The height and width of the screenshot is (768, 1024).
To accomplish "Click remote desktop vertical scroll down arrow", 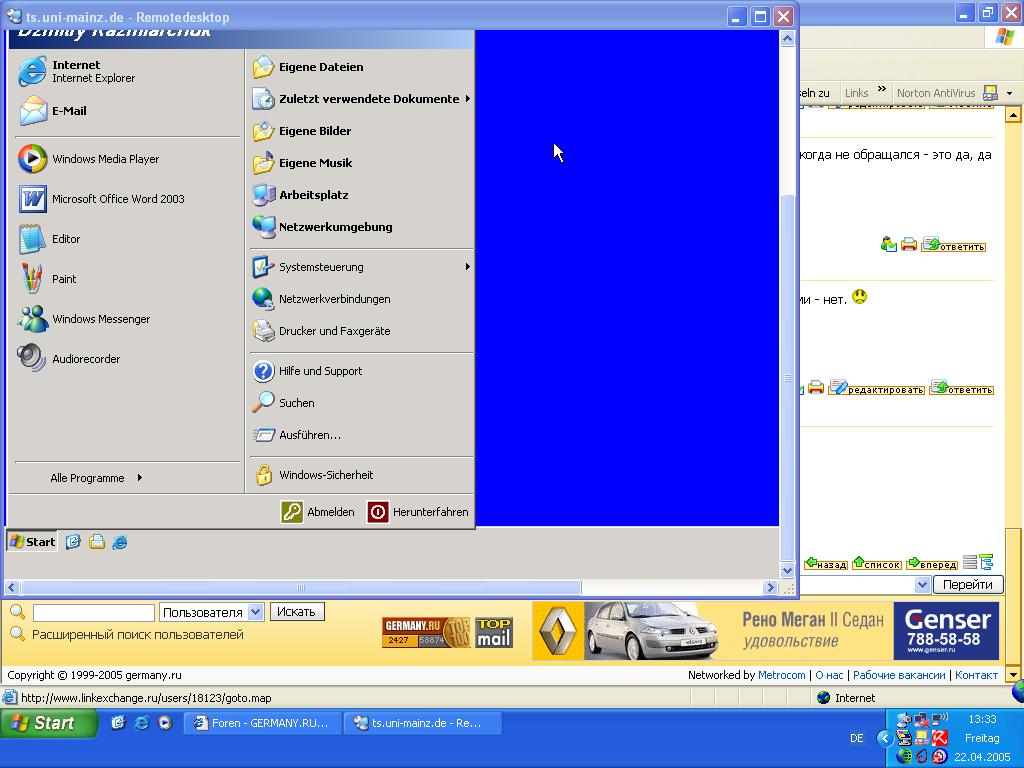I will (x=787, y=569).
